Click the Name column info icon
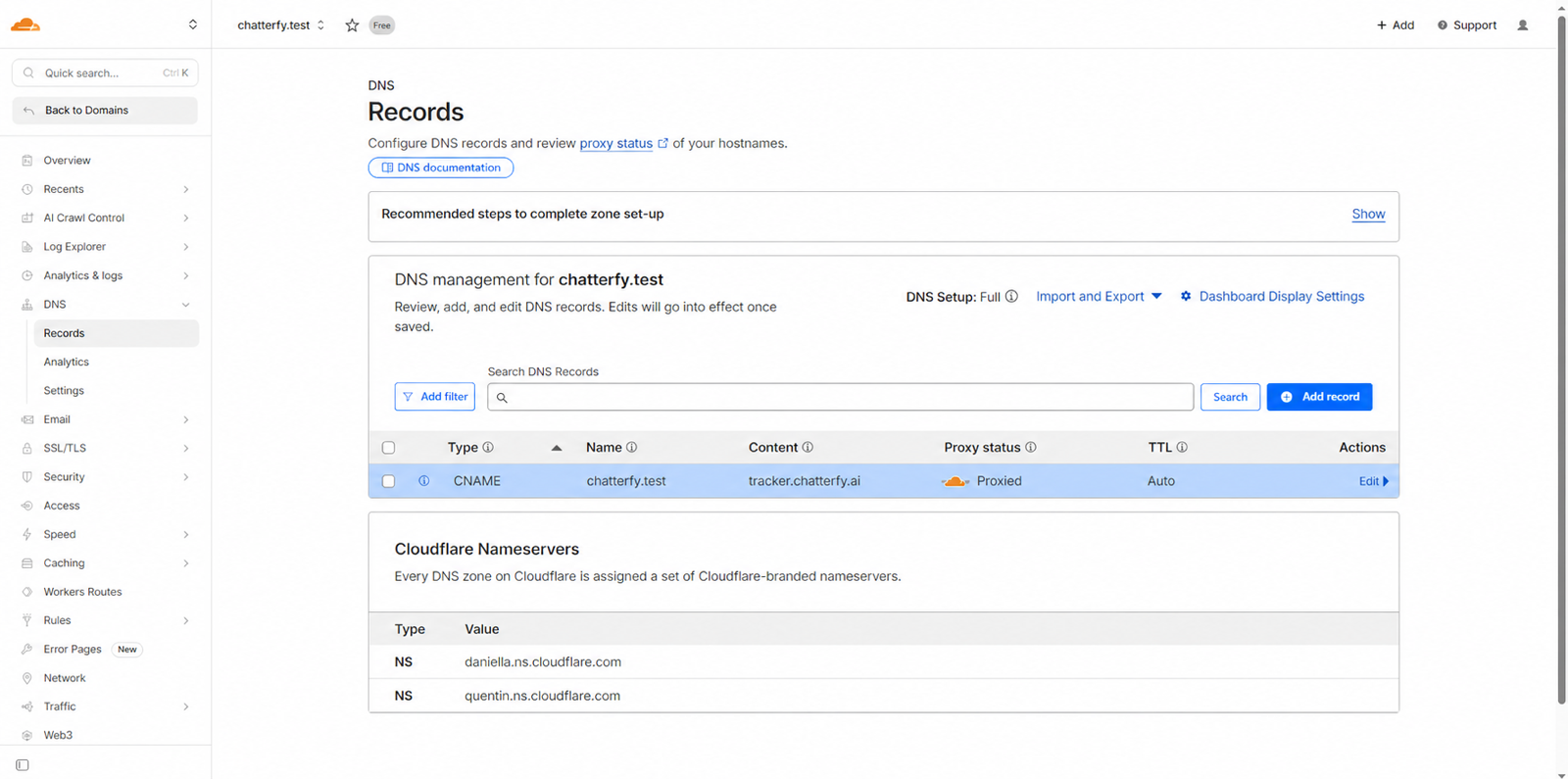This screenshot has height=779, width=1568. click(631, 447)
